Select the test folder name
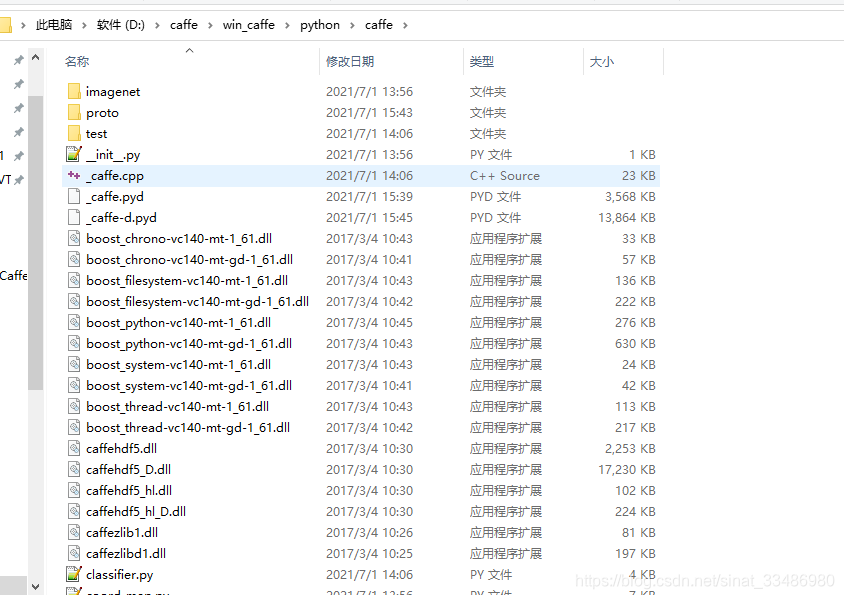Image resolution: width=844 pixels, height=599 pixels. (x=96, y=134)
